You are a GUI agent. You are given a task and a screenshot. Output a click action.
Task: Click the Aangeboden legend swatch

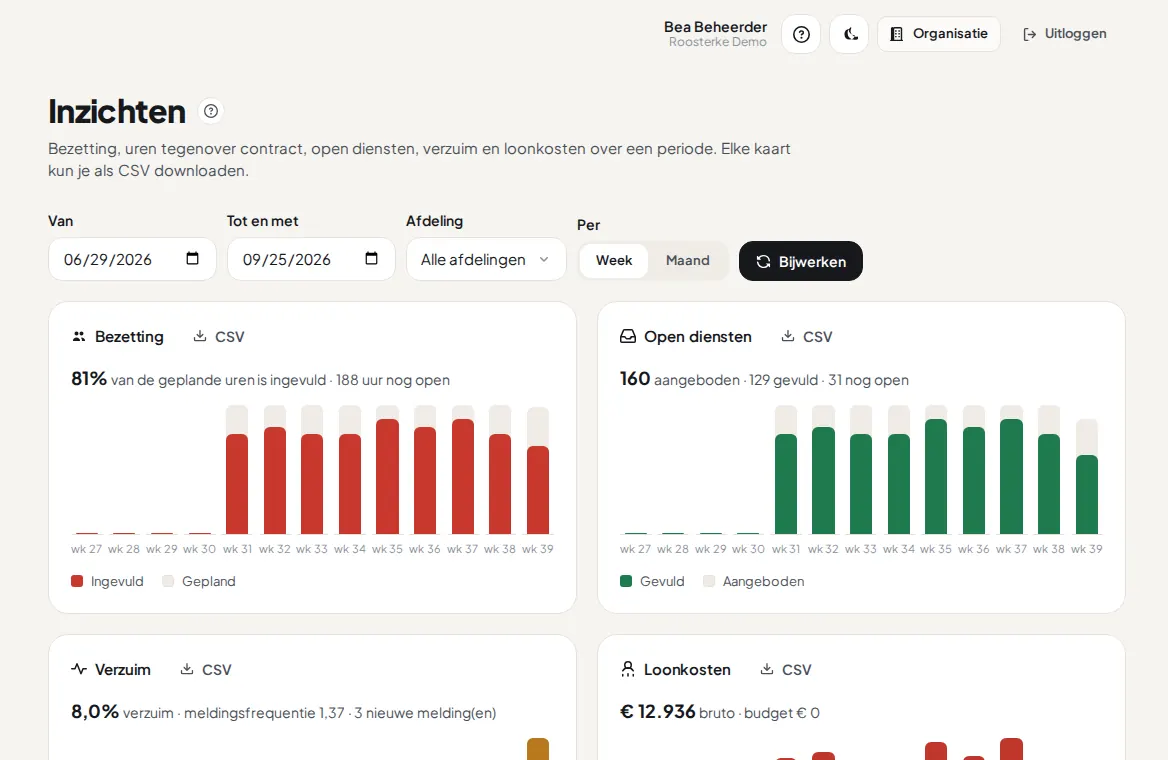[708, 581]
